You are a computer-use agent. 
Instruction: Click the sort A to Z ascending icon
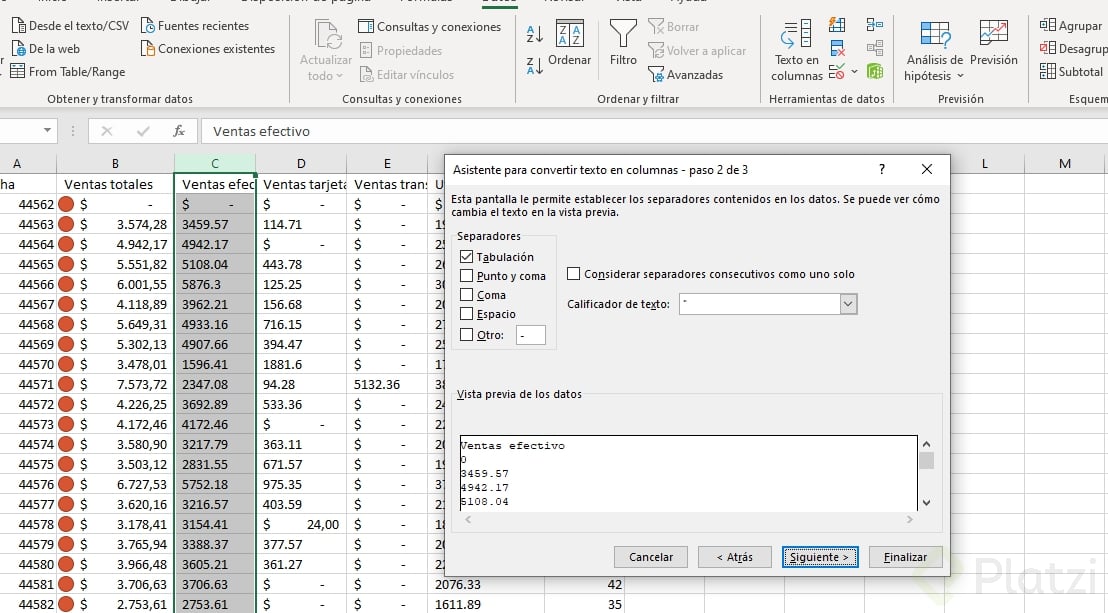coord(534,34)
